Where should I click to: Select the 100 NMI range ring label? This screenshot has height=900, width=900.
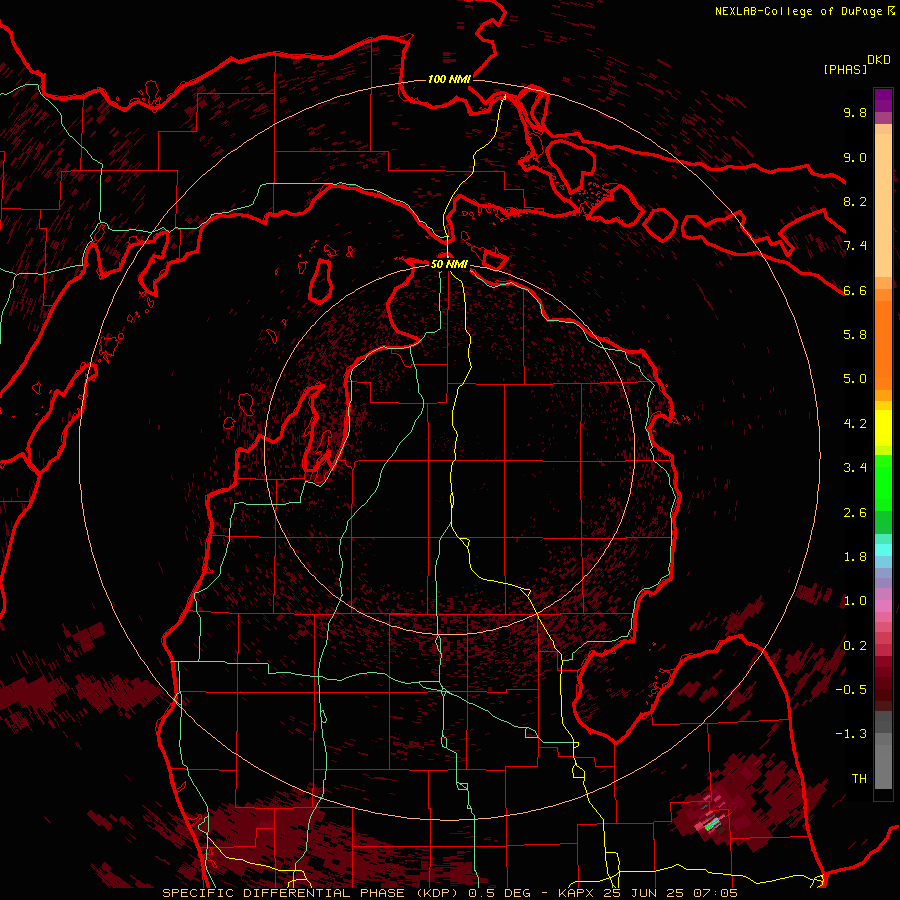click(449, 79)
